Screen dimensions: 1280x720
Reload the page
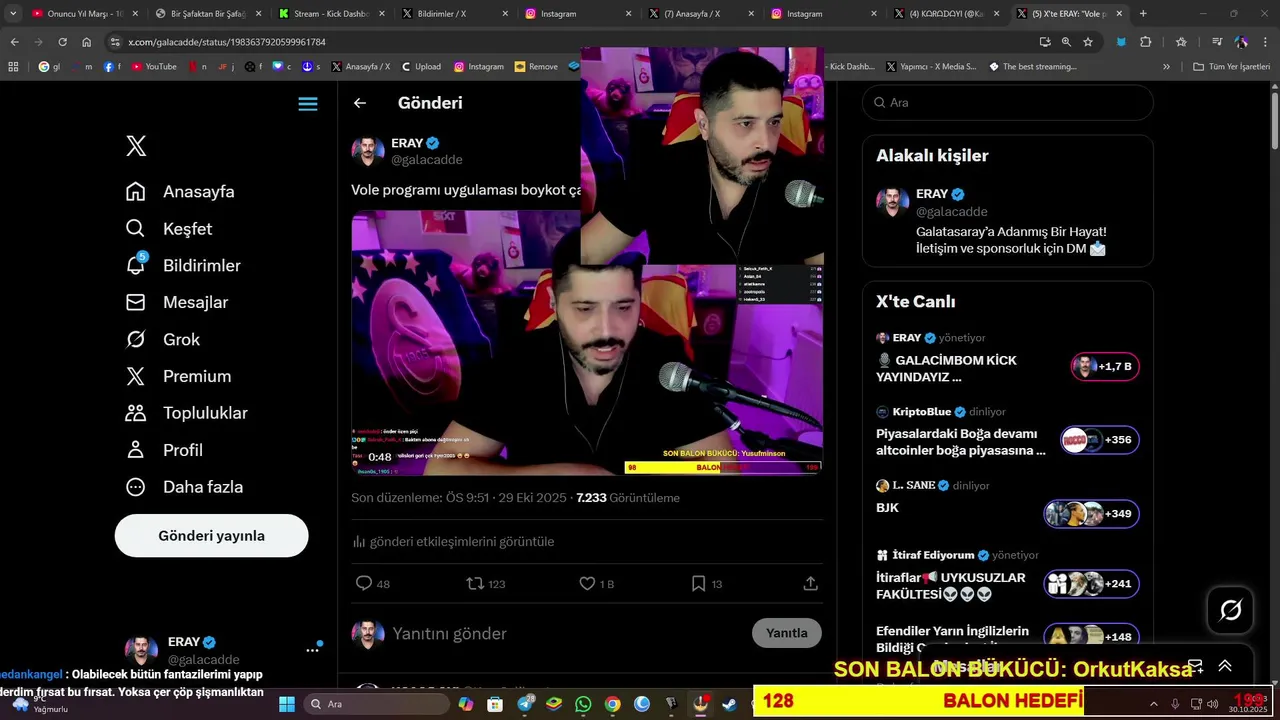(62, 42)
